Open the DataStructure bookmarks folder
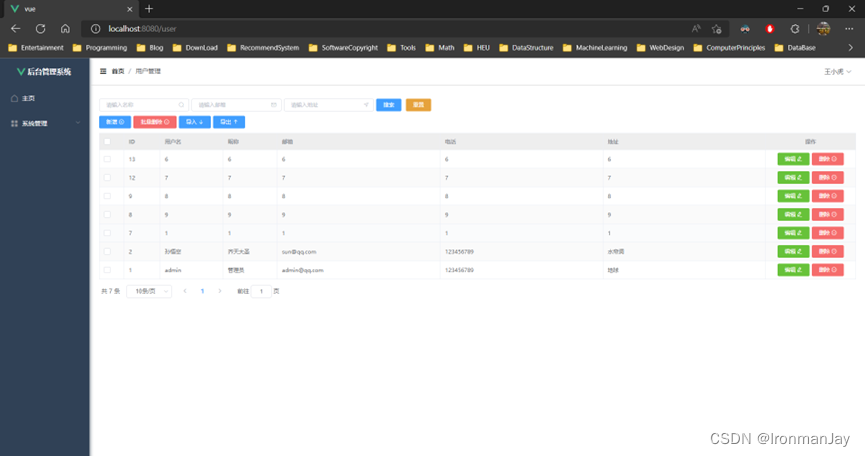 pyautogui.click(x=526, y=48)
